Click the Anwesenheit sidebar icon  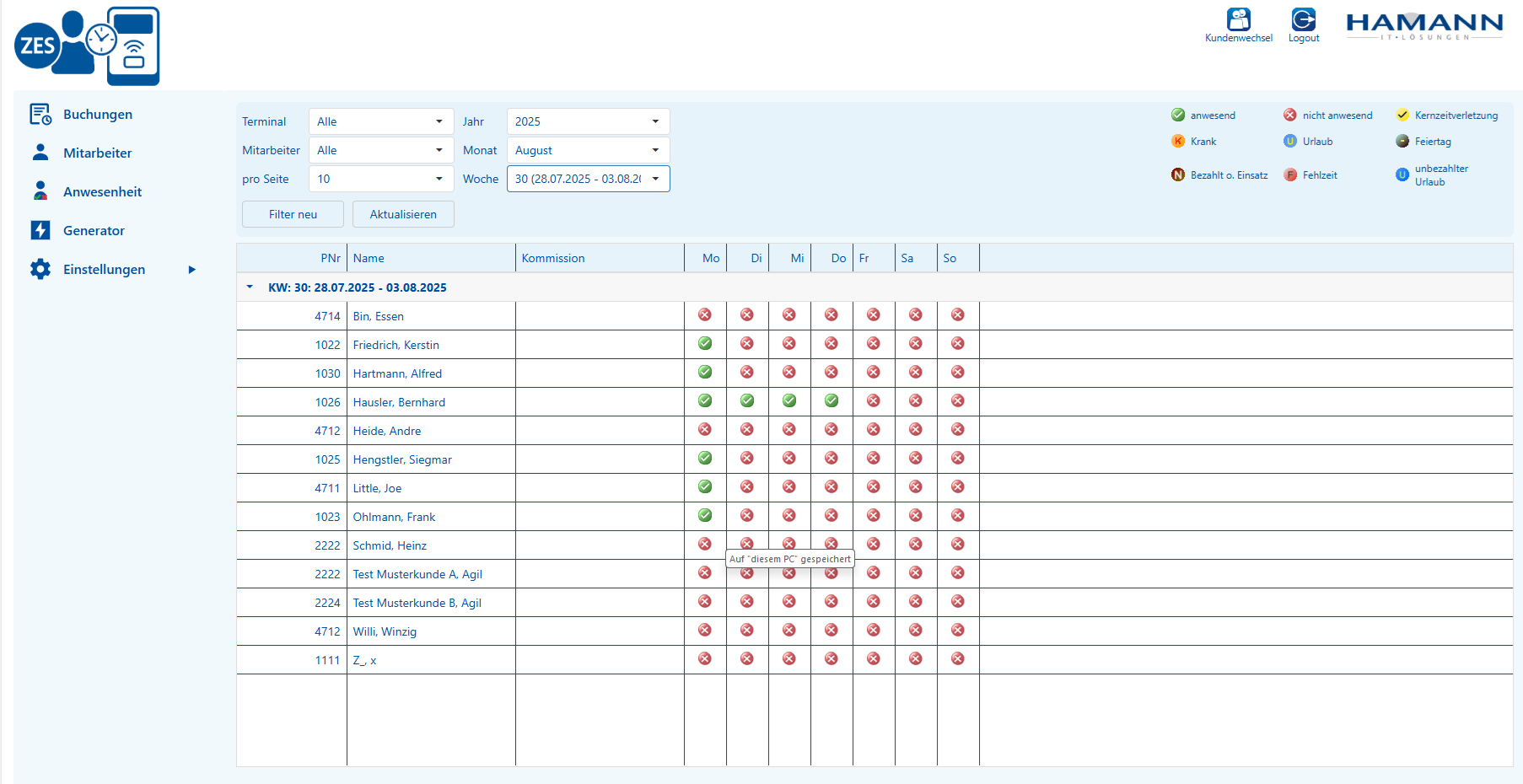[x=40, y=191]
